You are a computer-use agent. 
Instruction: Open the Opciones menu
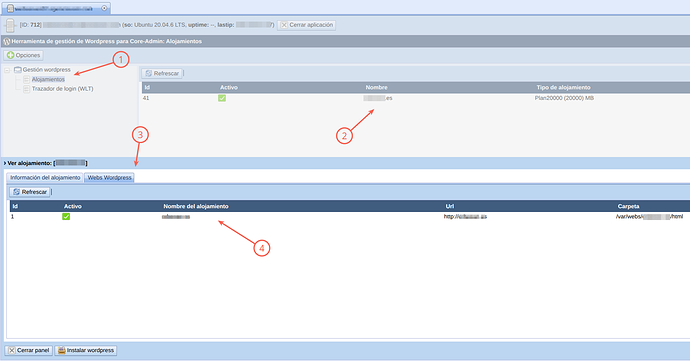click(24, 55)
